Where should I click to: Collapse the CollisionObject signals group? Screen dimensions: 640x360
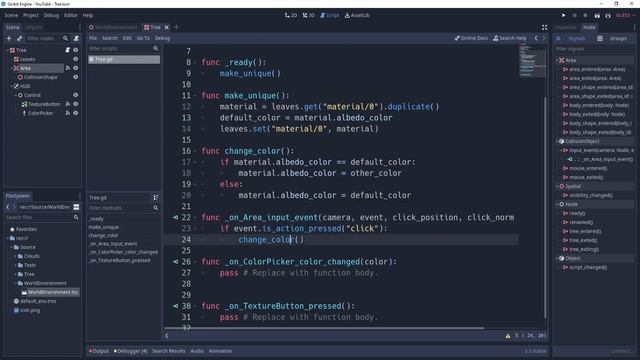pos(558,141)
